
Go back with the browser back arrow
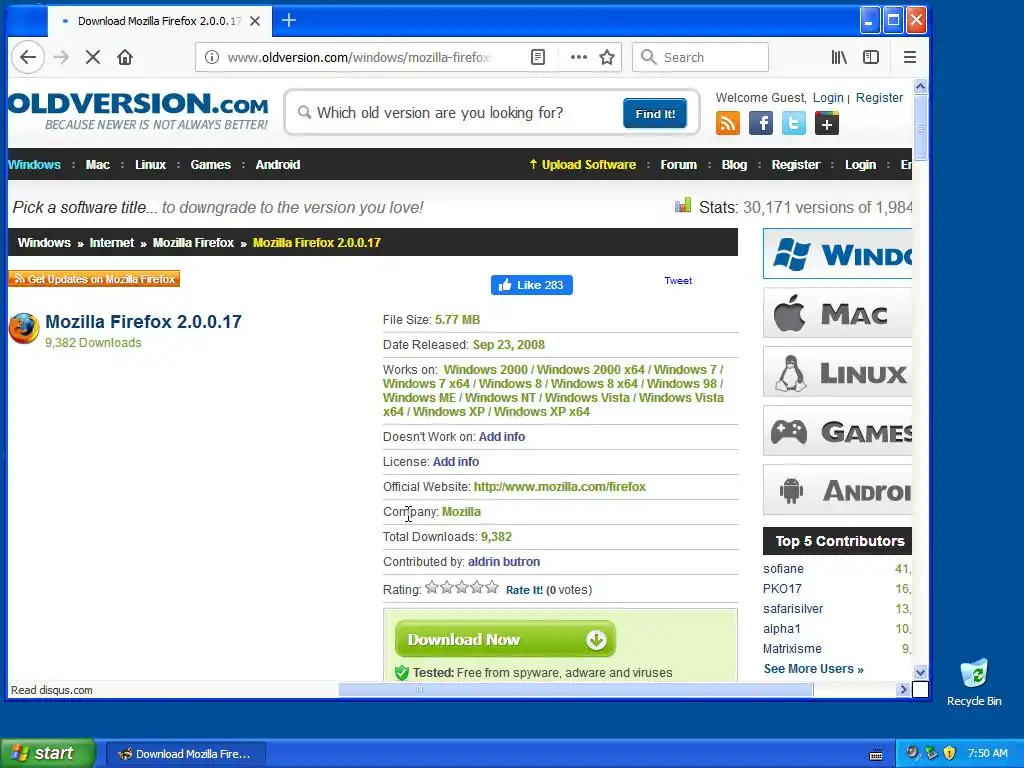coord(27,57)
